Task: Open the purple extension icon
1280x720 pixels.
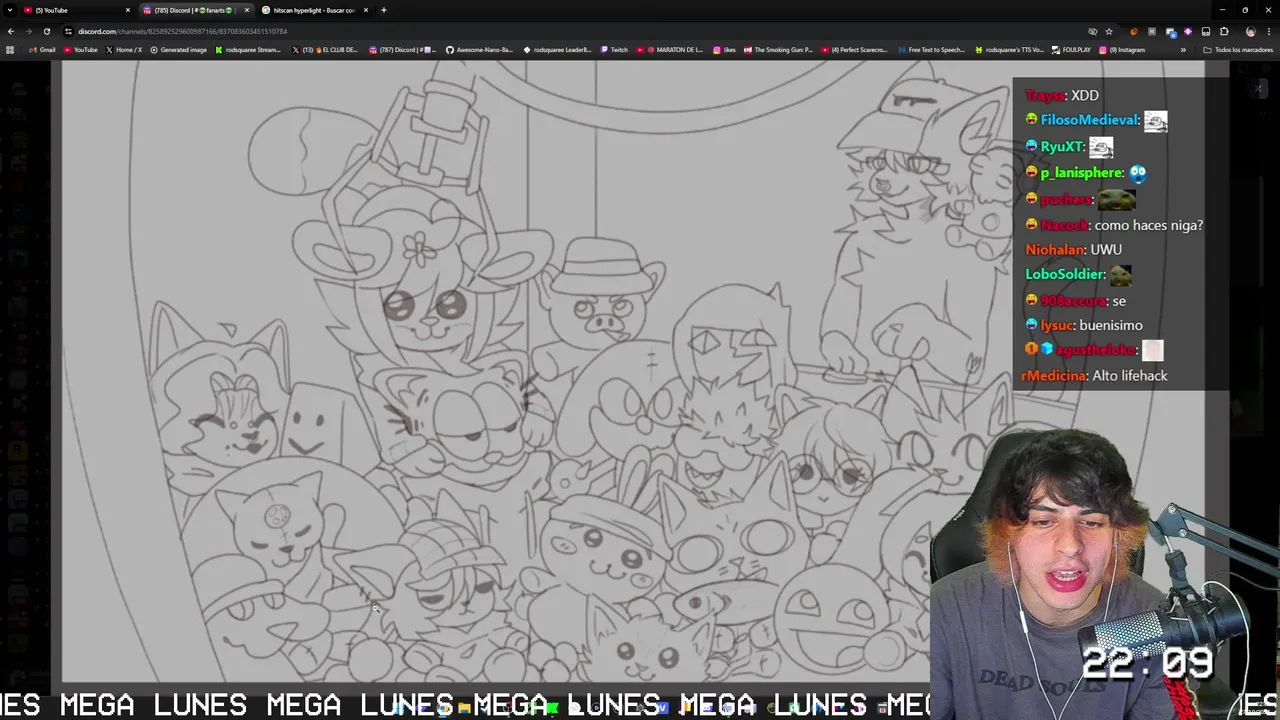Action: [1188, 31]
